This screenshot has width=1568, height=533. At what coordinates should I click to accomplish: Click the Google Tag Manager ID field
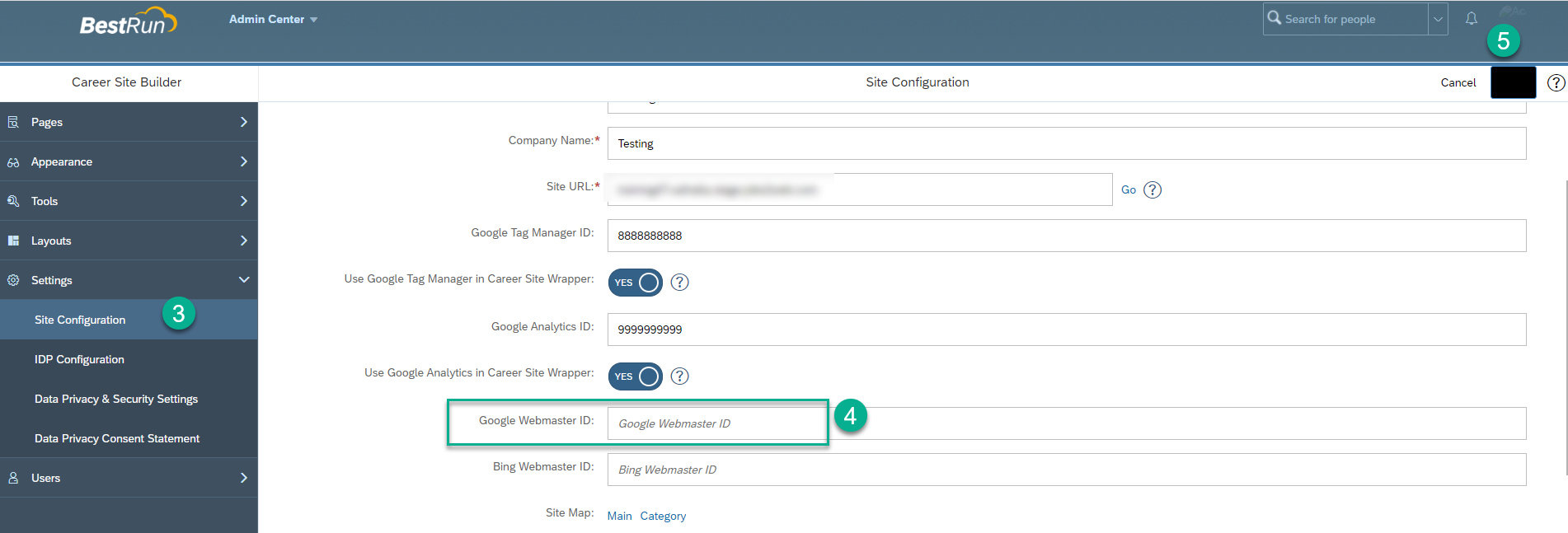click(1067, 236)
